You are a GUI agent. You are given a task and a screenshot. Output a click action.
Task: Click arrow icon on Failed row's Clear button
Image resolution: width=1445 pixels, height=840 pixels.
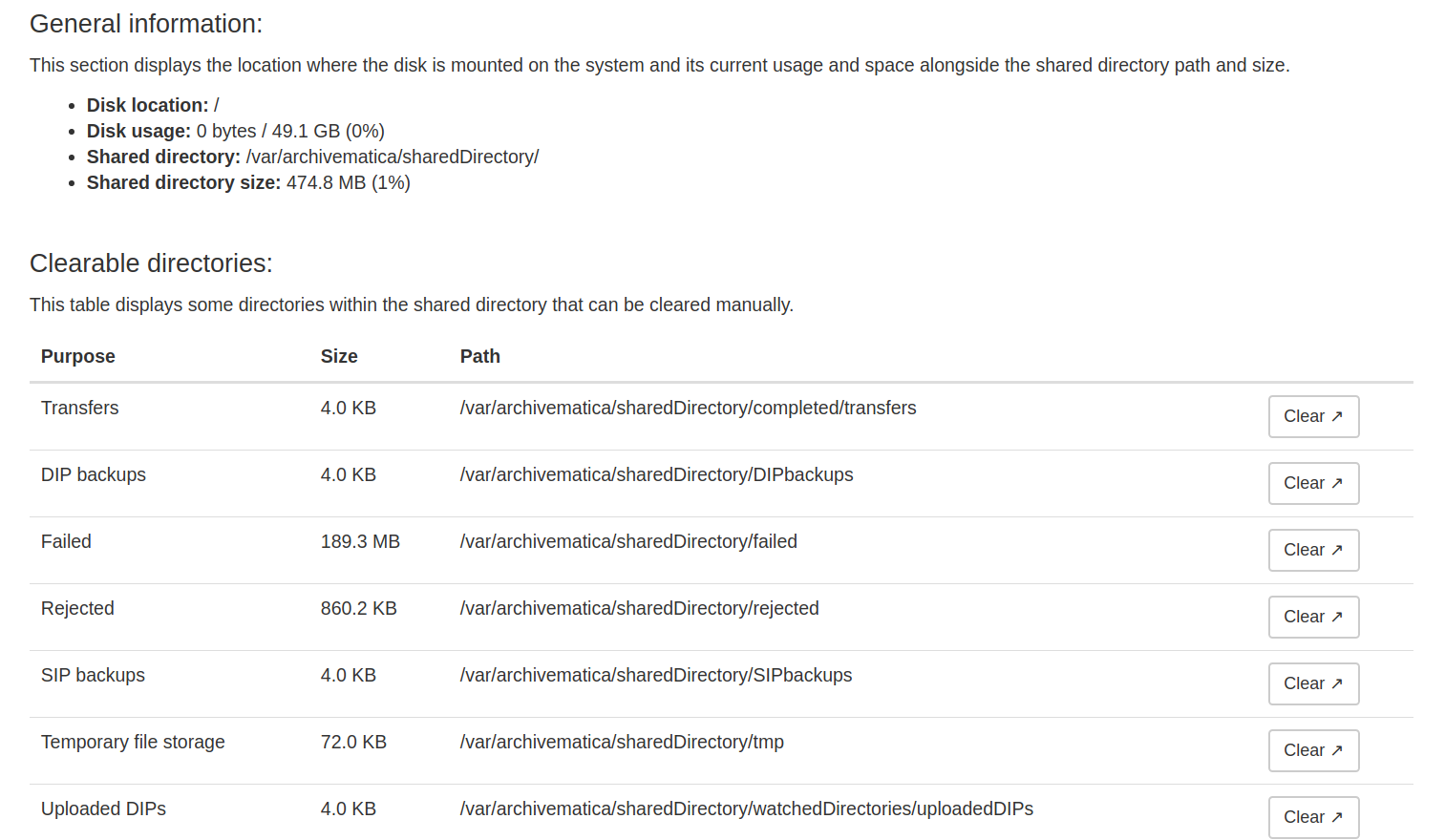pyautogui.click(x=1337, y=550)
